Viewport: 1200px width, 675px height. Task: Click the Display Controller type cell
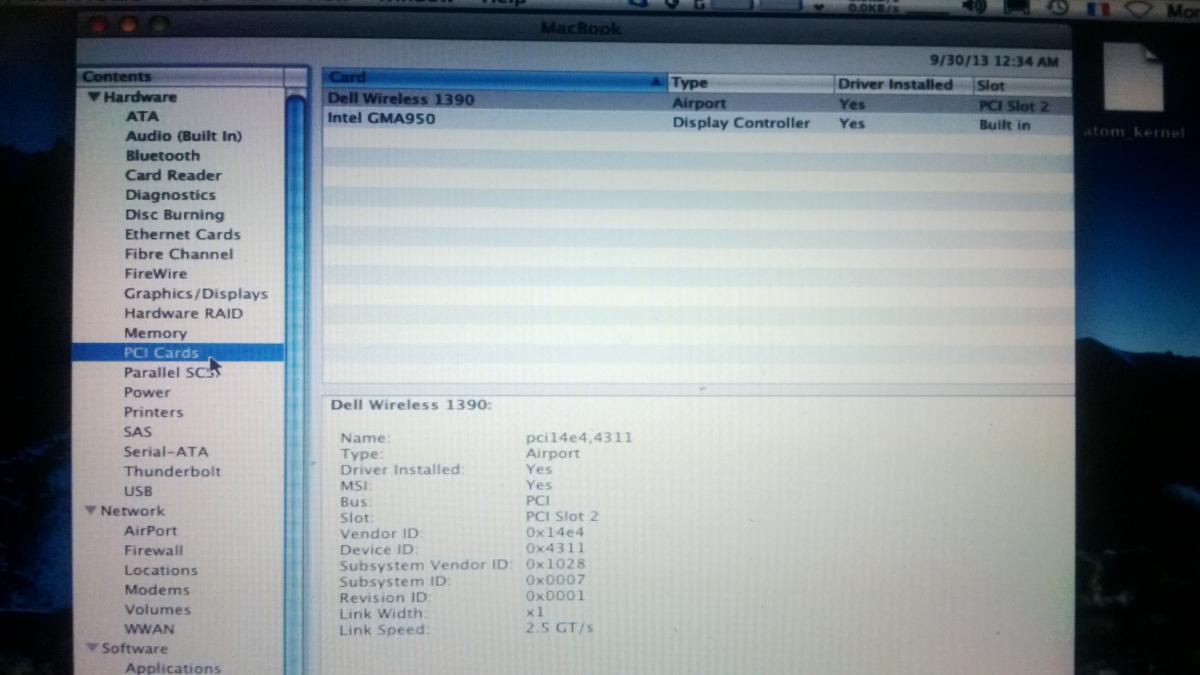click(741, 123)
